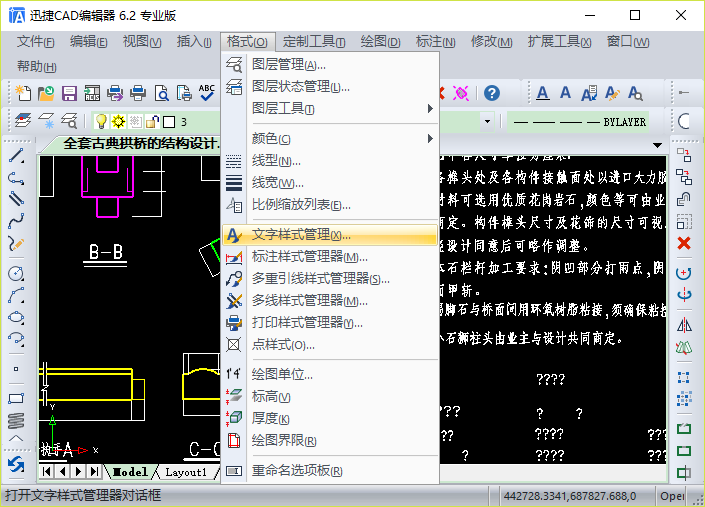Screen dimensions: 705x507
Task: Select 标高 menu entry
Action: (330, 396)
